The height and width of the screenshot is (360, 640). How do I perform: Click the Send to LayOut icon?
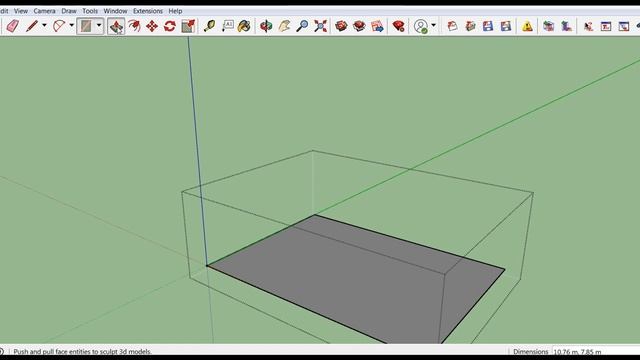tap(377, 26)
